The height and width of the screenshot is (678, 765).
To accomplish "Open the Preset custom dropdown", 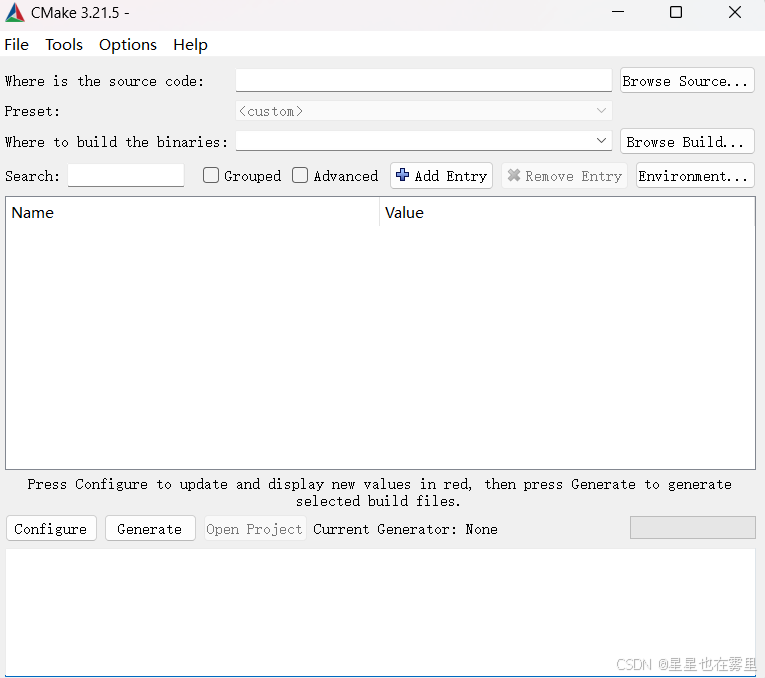I will click(x=423, y=111).
